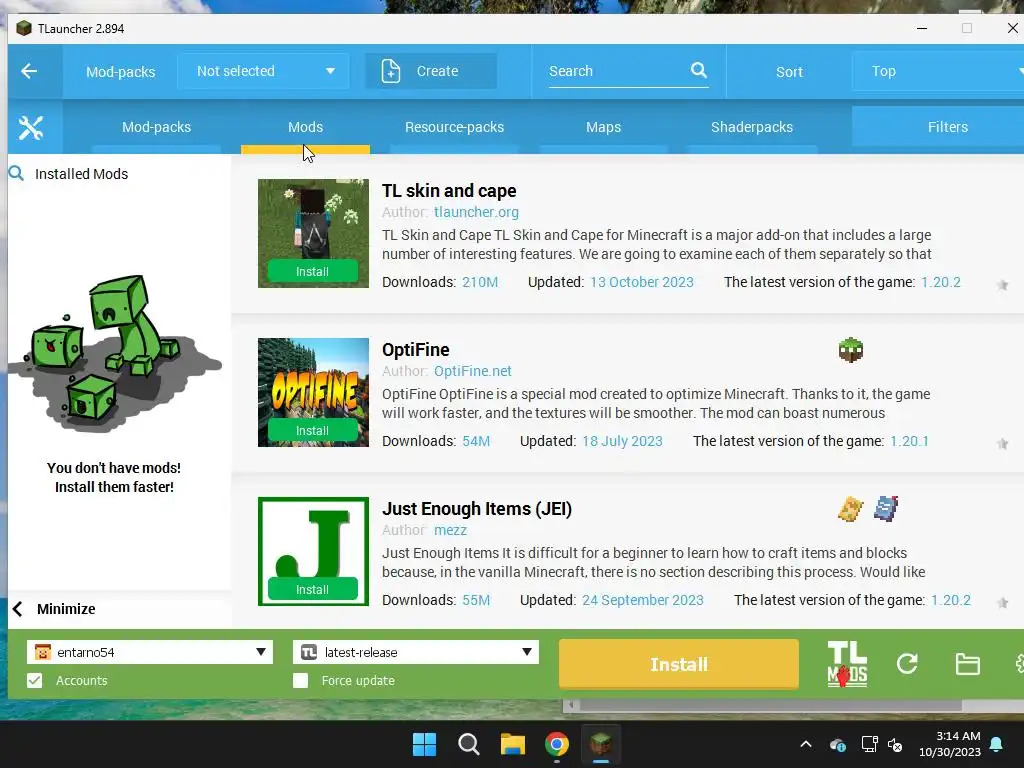Click the Just Enough Items (JEI) title
1024x768 pixels.
coord(477,509)
